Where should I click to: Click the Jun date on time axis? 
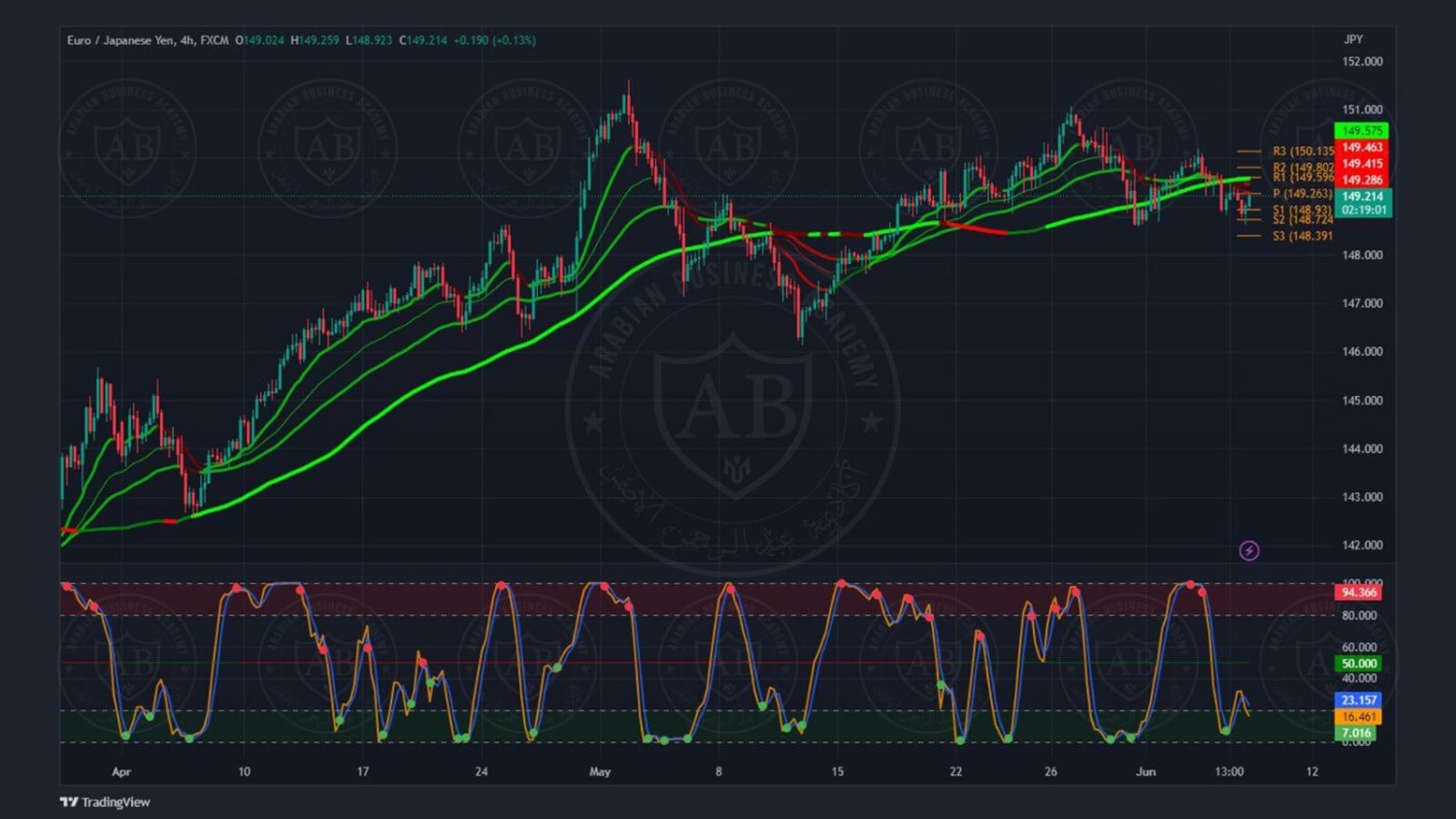[x=1146, y=772]
